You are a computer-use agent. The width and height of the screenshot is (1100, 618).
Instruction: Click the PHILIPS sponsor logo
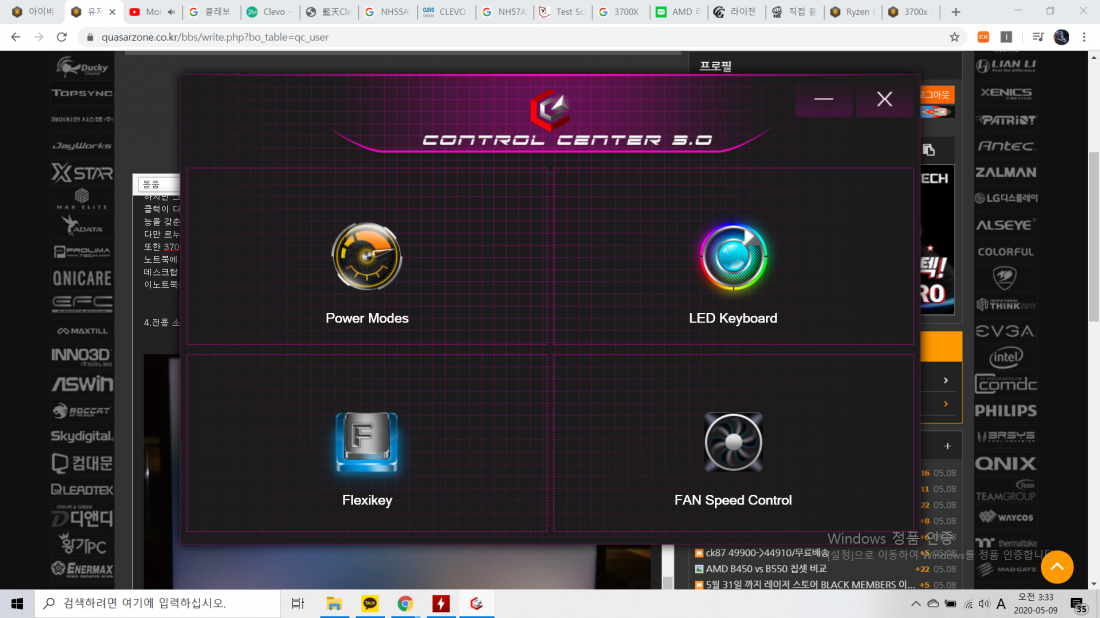pos(1005,410)
